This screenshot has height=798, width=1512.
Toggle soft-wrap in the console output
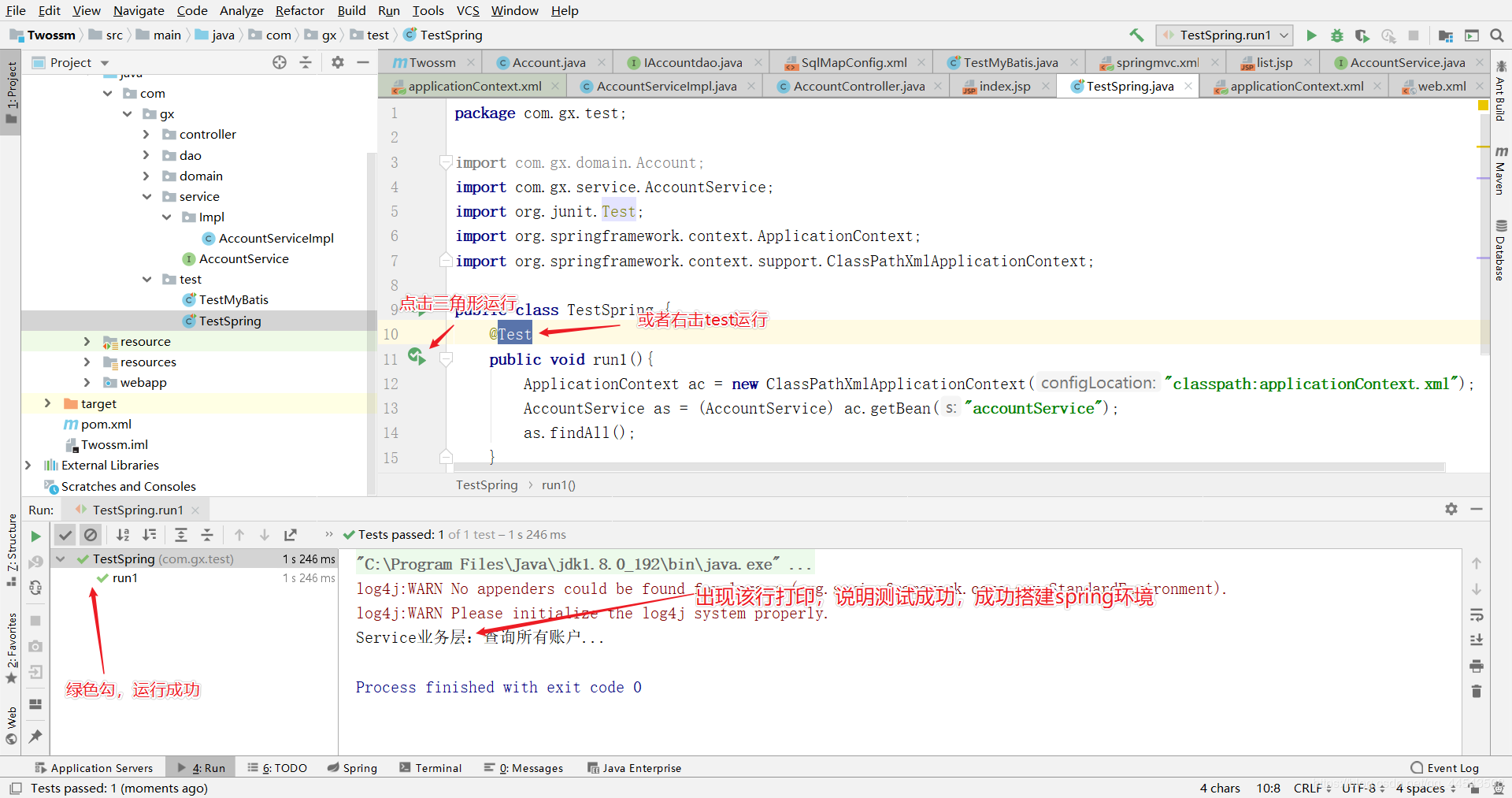coord(1477,614)
